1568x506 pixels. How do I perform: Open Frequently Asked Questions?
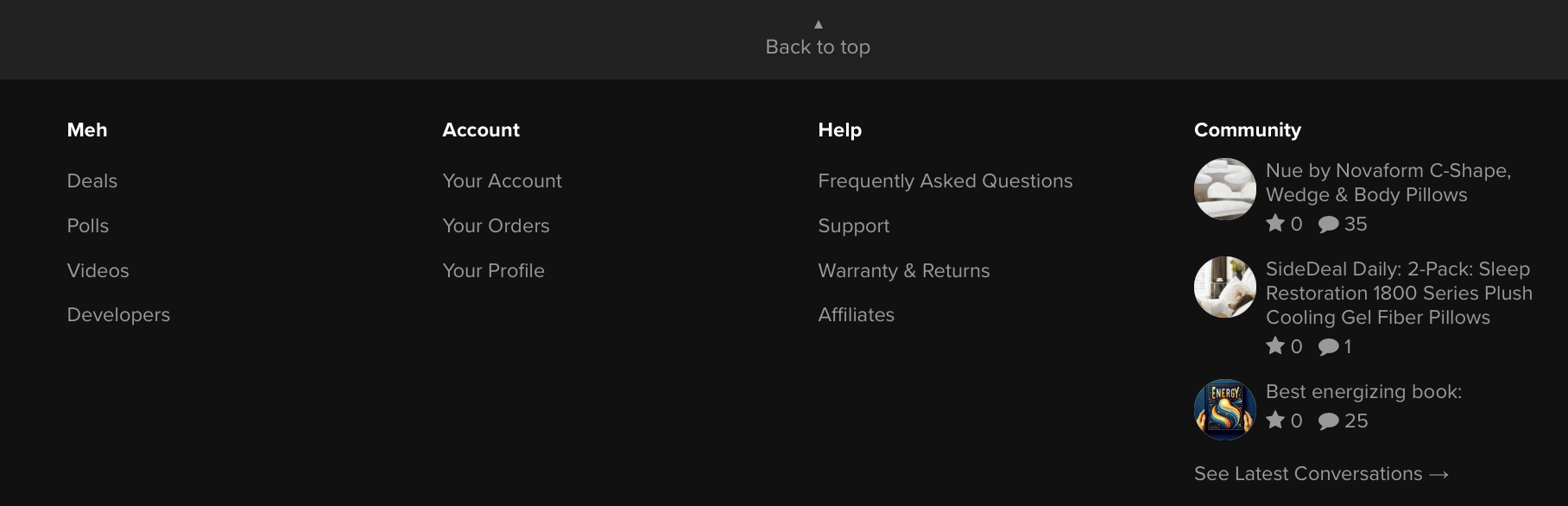coord(945,181)
